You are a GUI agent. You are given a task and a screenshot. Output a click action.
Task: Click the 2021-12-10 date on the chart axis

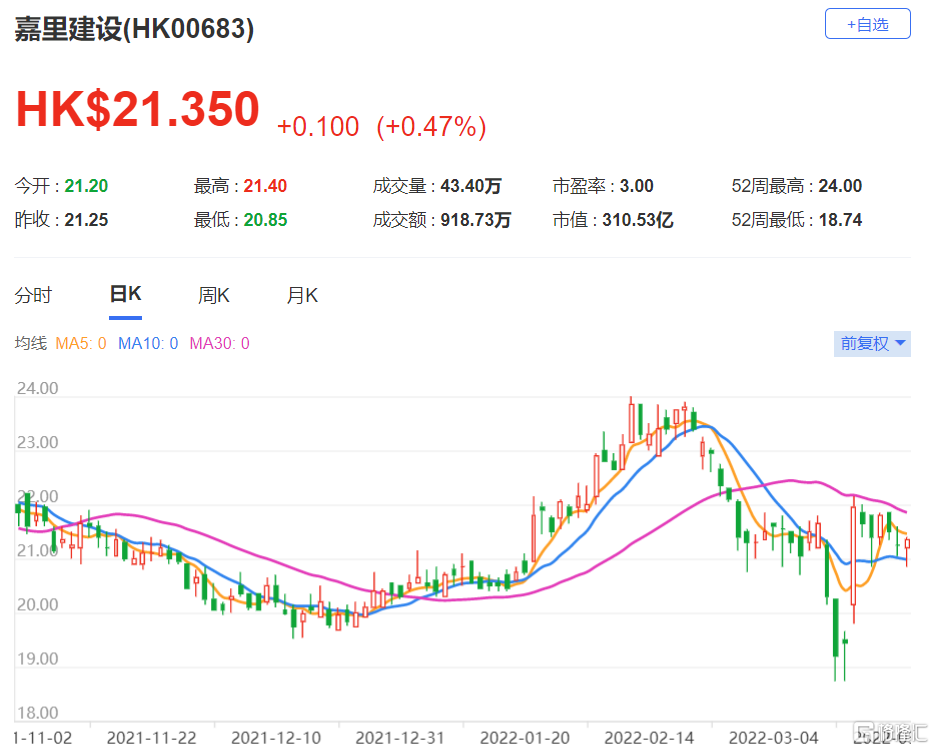pos(276,738)
